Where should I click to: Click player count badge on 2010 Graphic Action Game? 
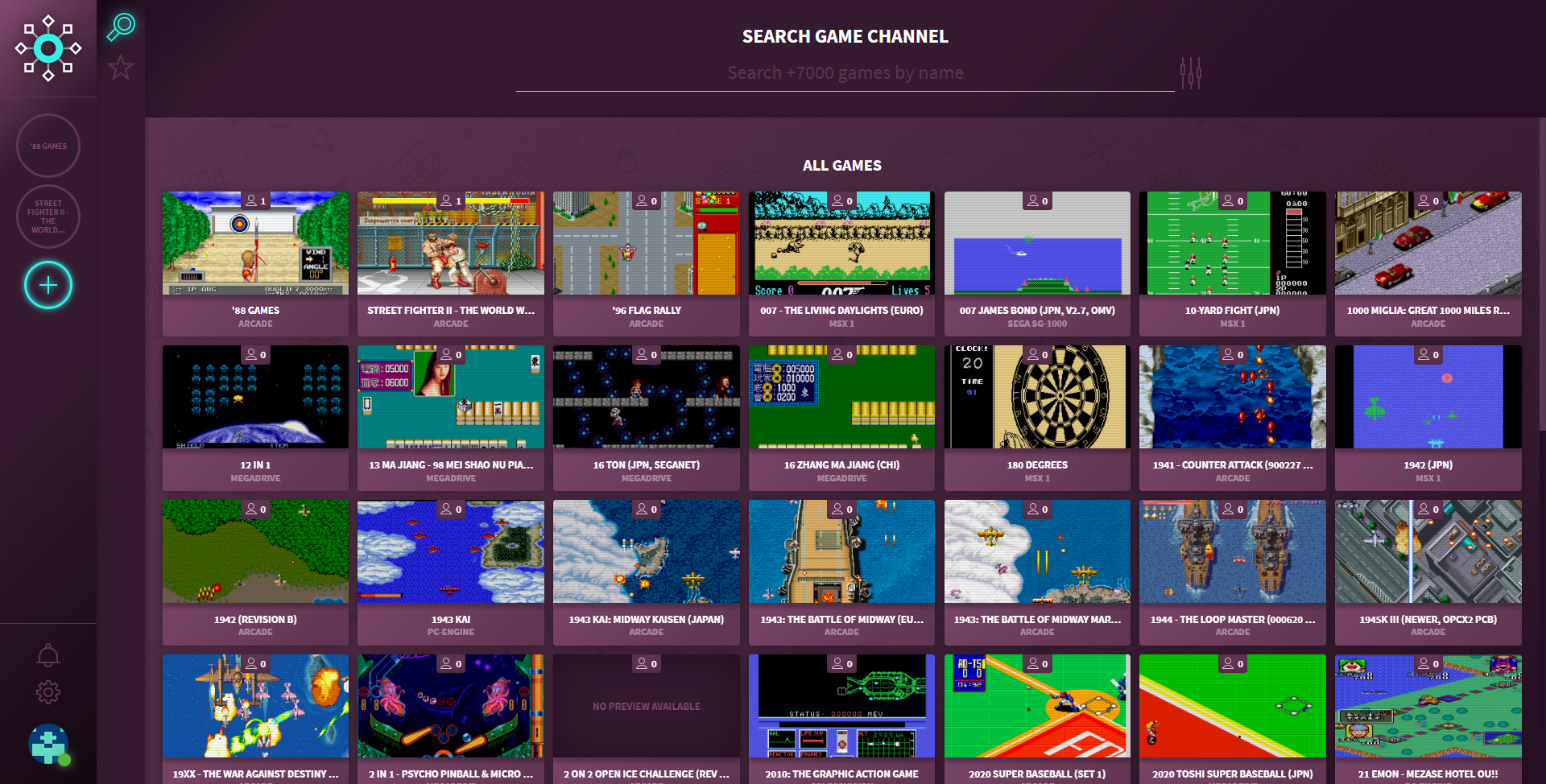[842, 663]
